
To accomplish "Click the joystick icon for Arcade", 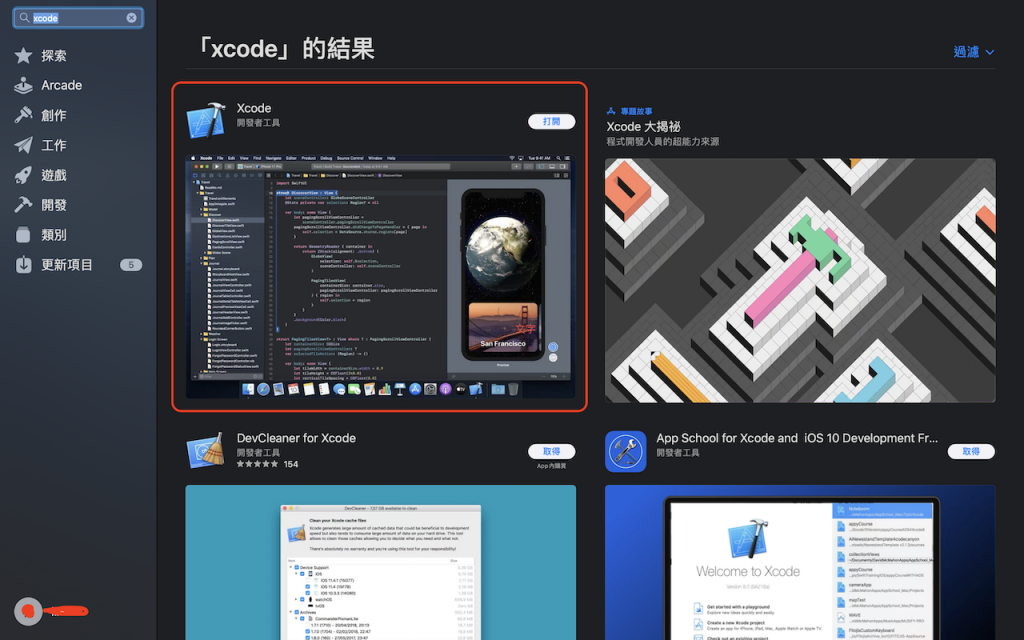I will pos(24,86).
